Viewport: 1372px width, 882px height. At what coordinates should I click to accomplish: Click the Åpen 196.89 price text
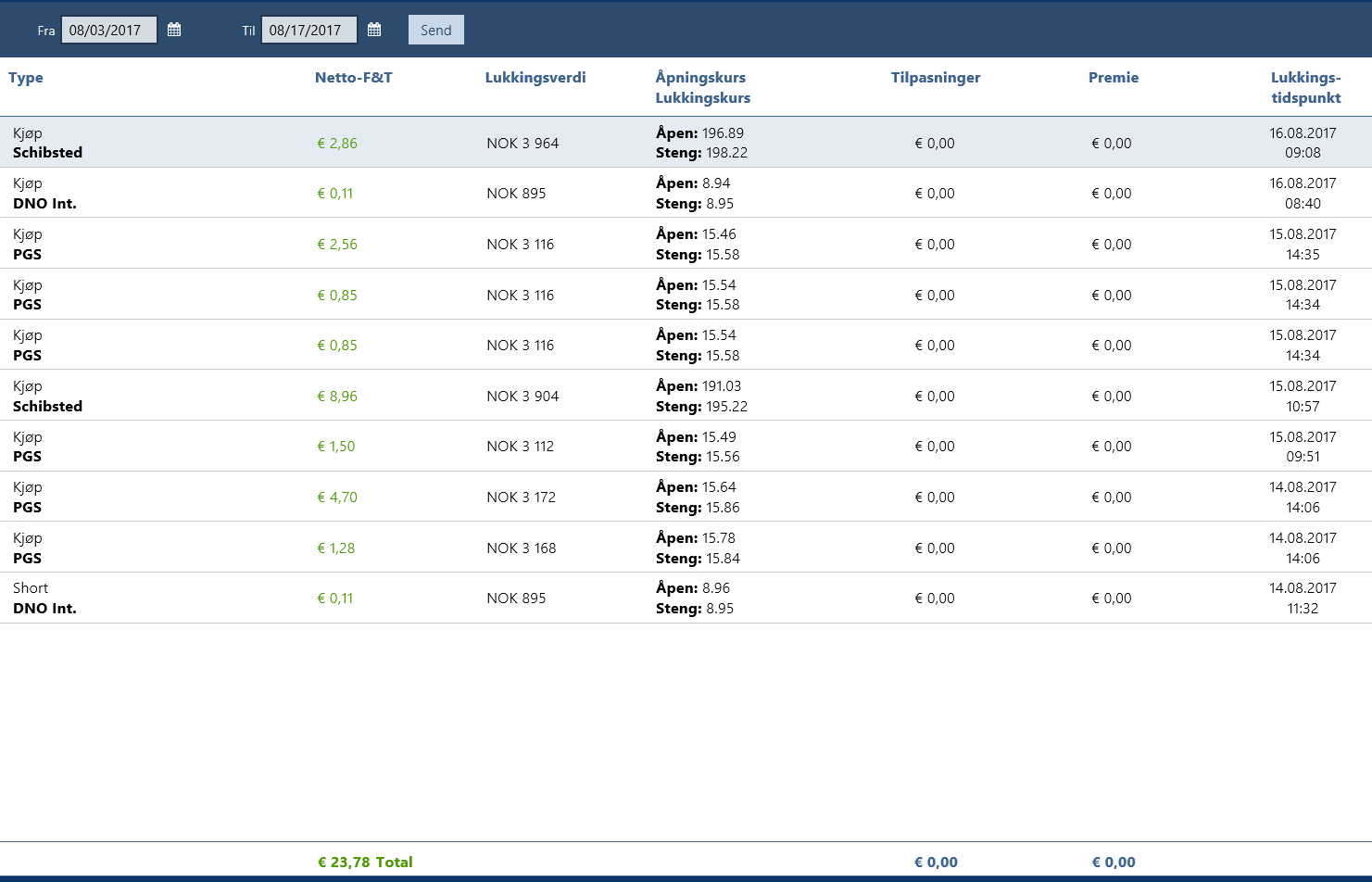pos(699,133)
